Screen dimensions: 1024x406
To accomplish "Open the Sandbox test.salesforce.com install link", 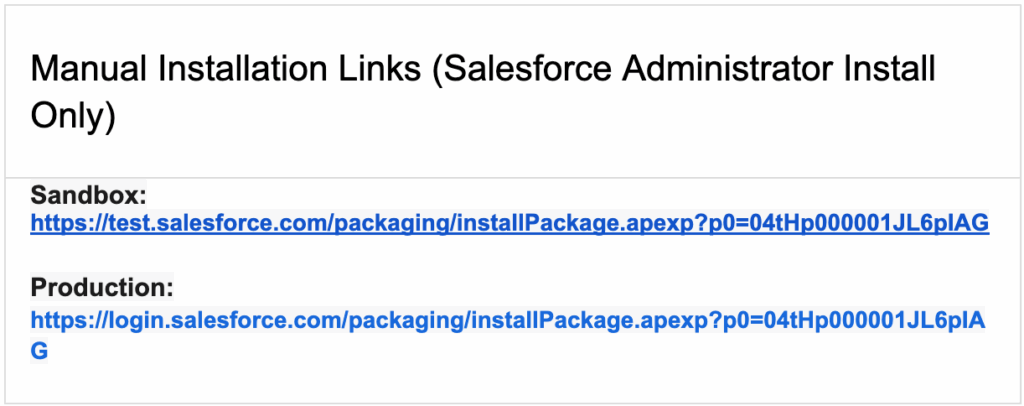I will click(510, 224).
